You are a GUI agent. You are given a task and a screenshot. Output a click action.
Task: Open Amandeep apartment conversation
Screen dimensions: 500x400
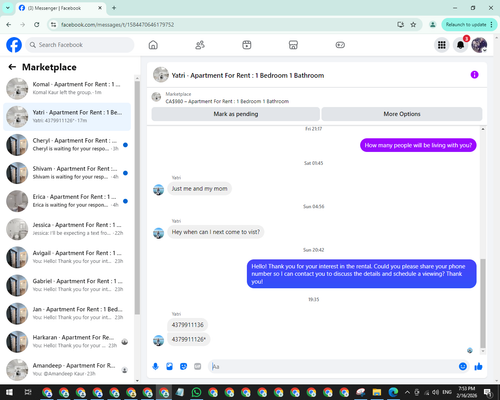[67, 369]
